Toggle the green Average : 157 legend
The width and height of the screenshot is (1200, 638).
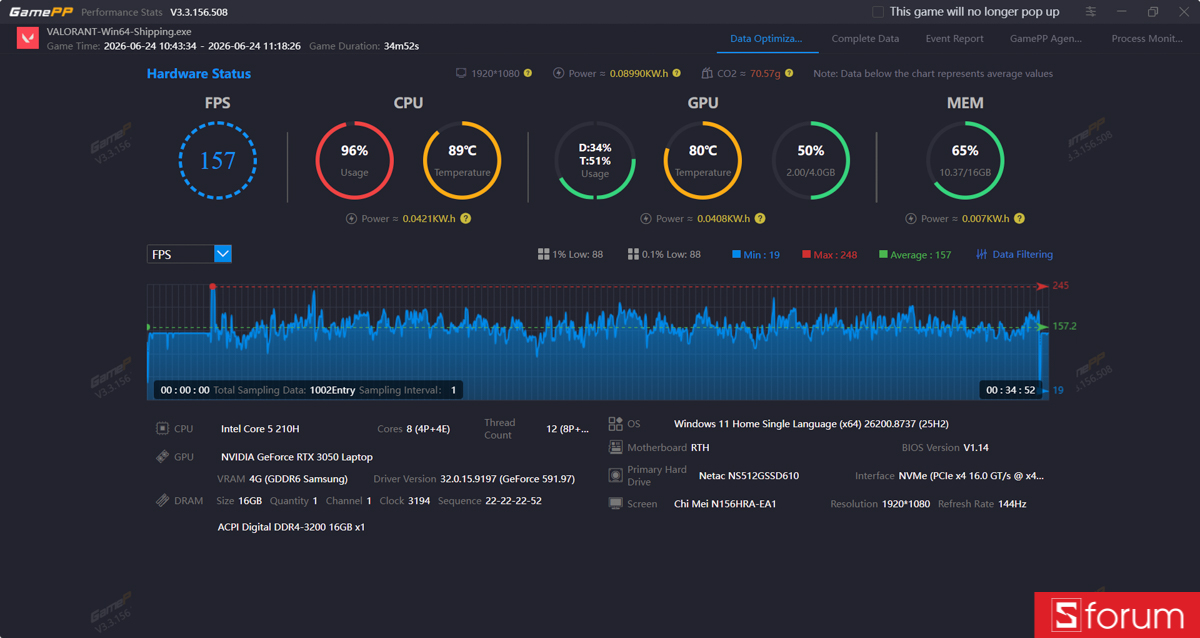coord(915,254)
